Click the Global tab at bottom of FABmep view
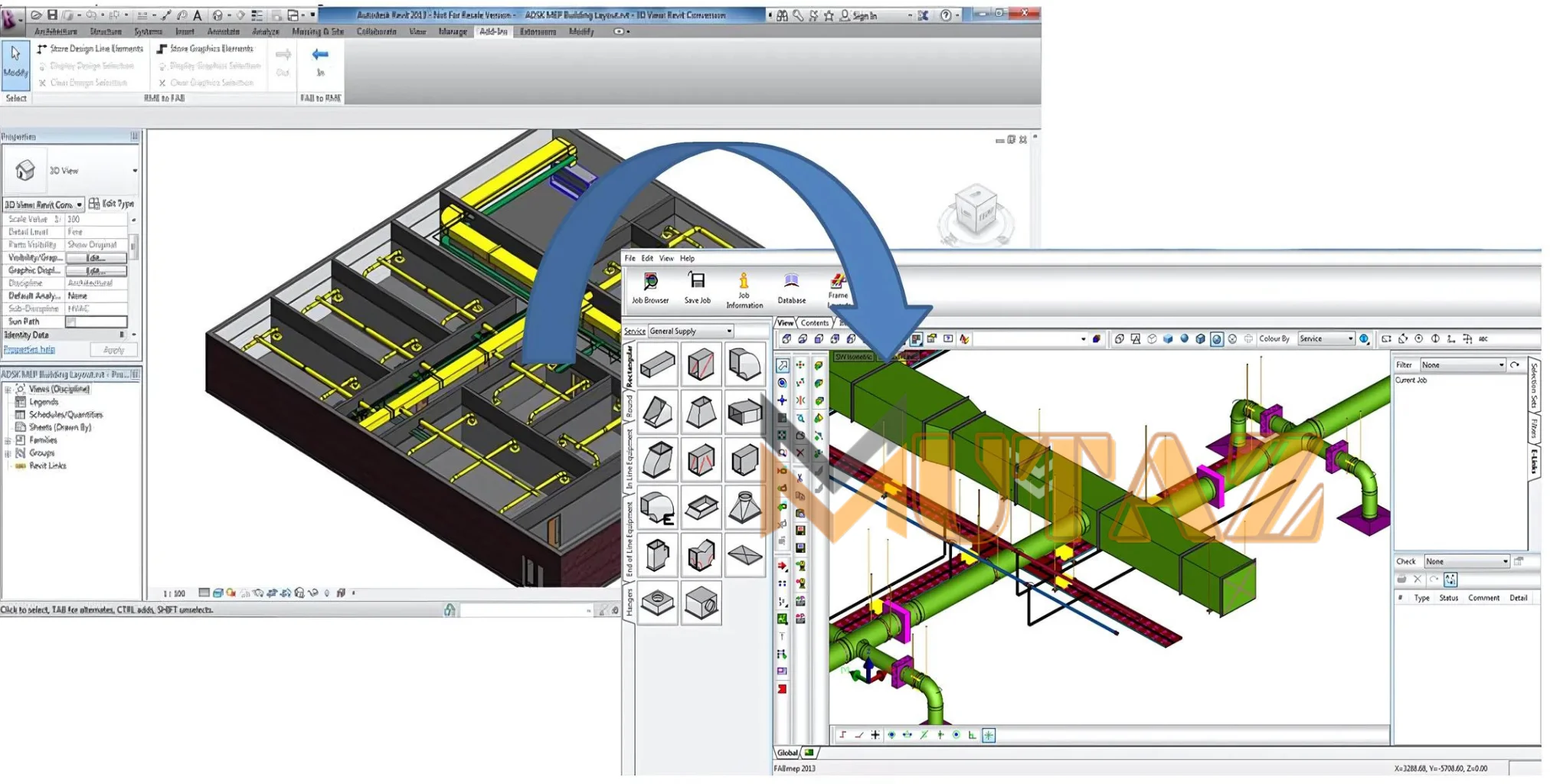1550x784 pixels. [787, 753]
